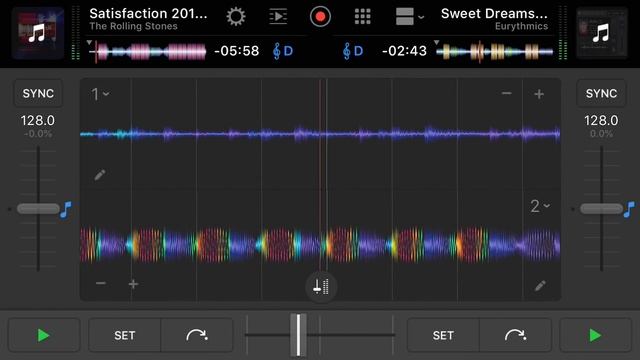This screenshot has height=360, width=640.
Task: Edit deck 2 beat grid with pencil icon
Action: 540,286
